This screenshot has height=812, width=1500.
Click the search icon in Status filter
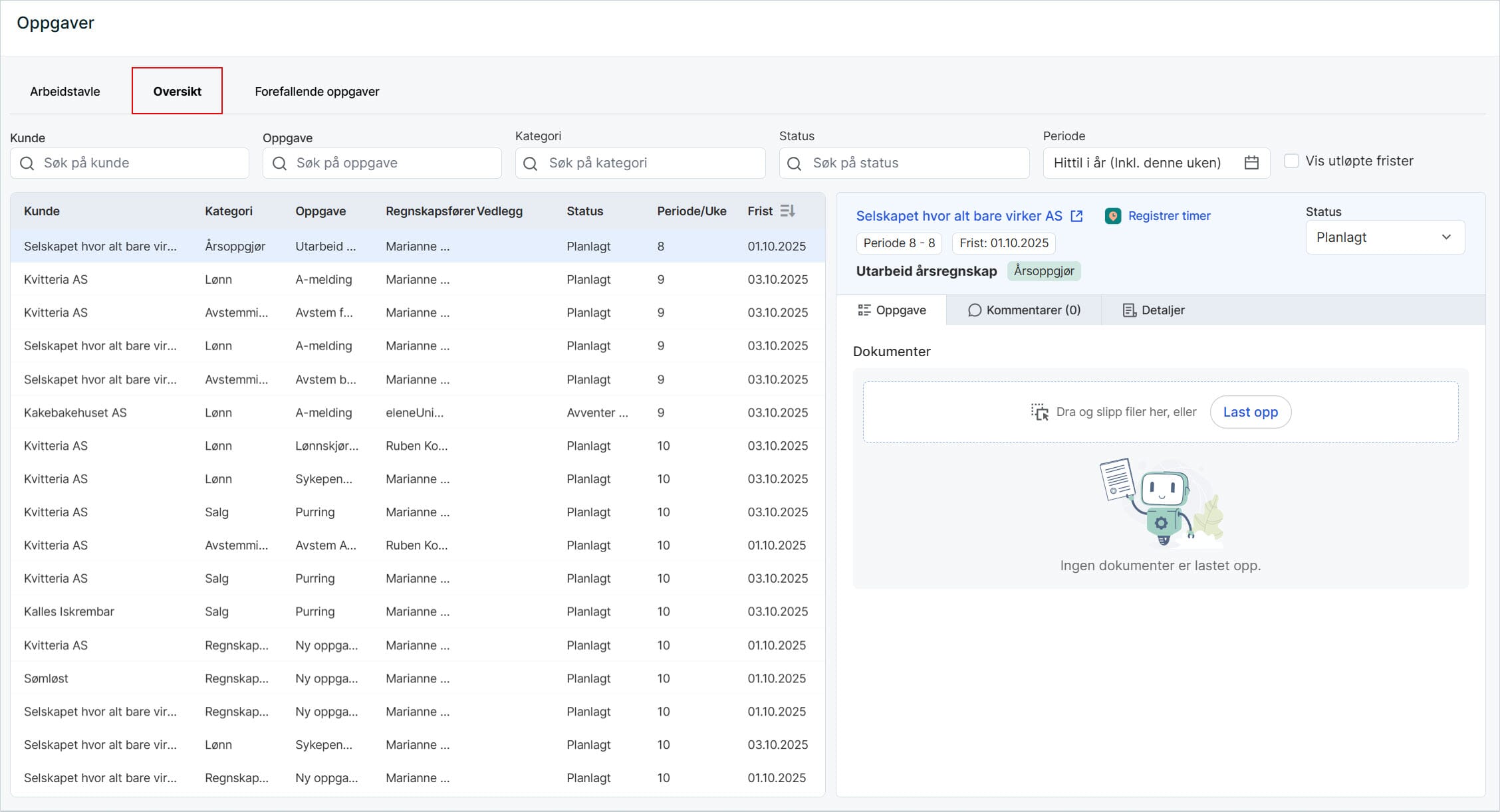click(794, 163)
